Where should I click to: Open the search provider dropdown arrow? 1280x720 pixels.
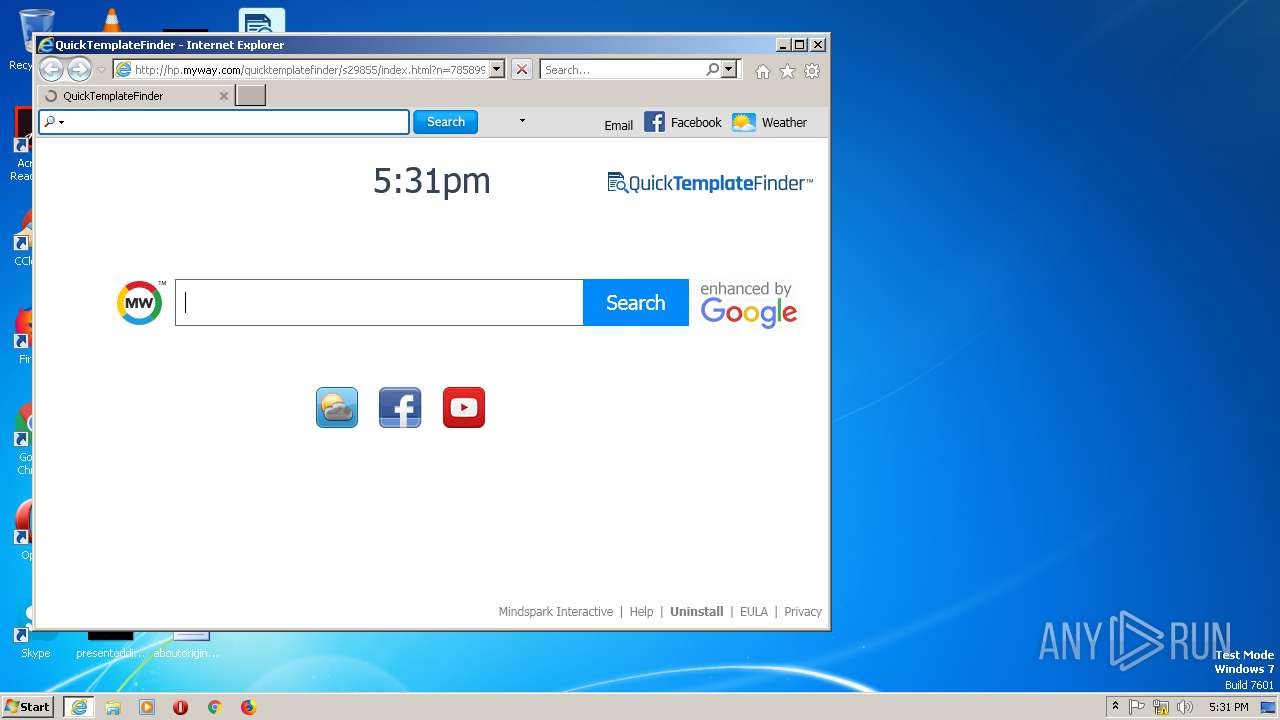(x=729, y=70)
